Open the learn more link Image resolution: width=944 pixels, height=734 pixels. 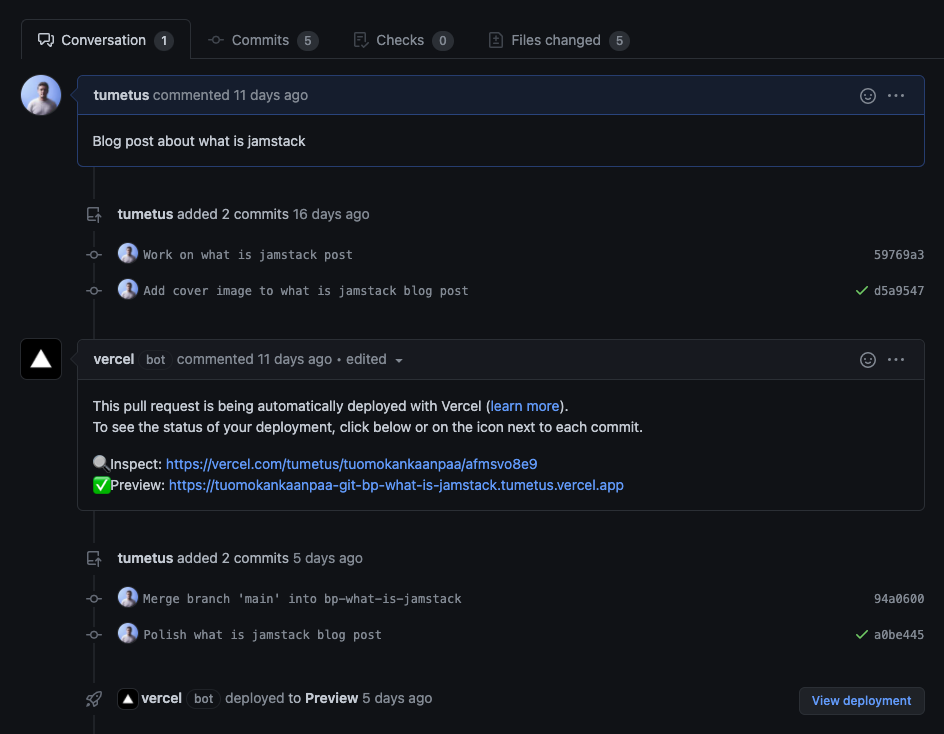pyautogui.click(x=525, y=406)
